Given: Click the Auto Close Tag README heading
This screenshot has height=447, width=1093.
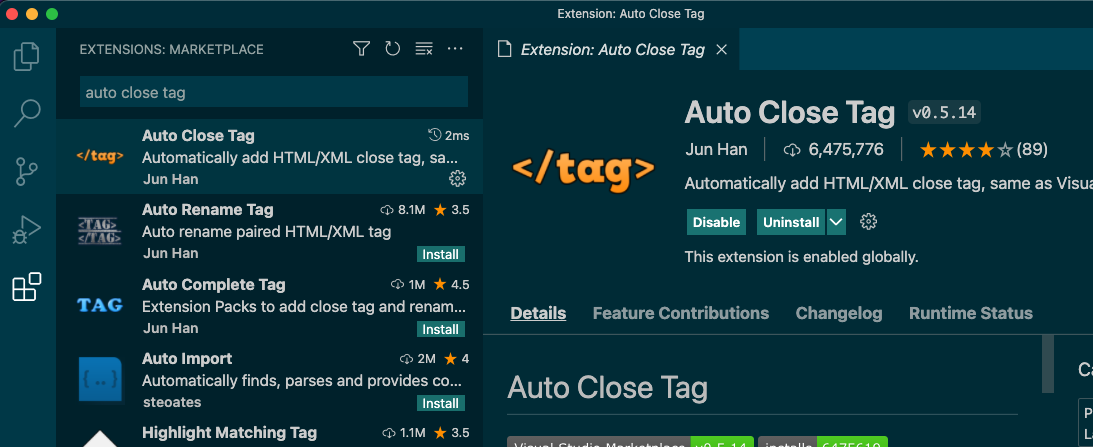Looking at the screenshot, I should (607, 387).
